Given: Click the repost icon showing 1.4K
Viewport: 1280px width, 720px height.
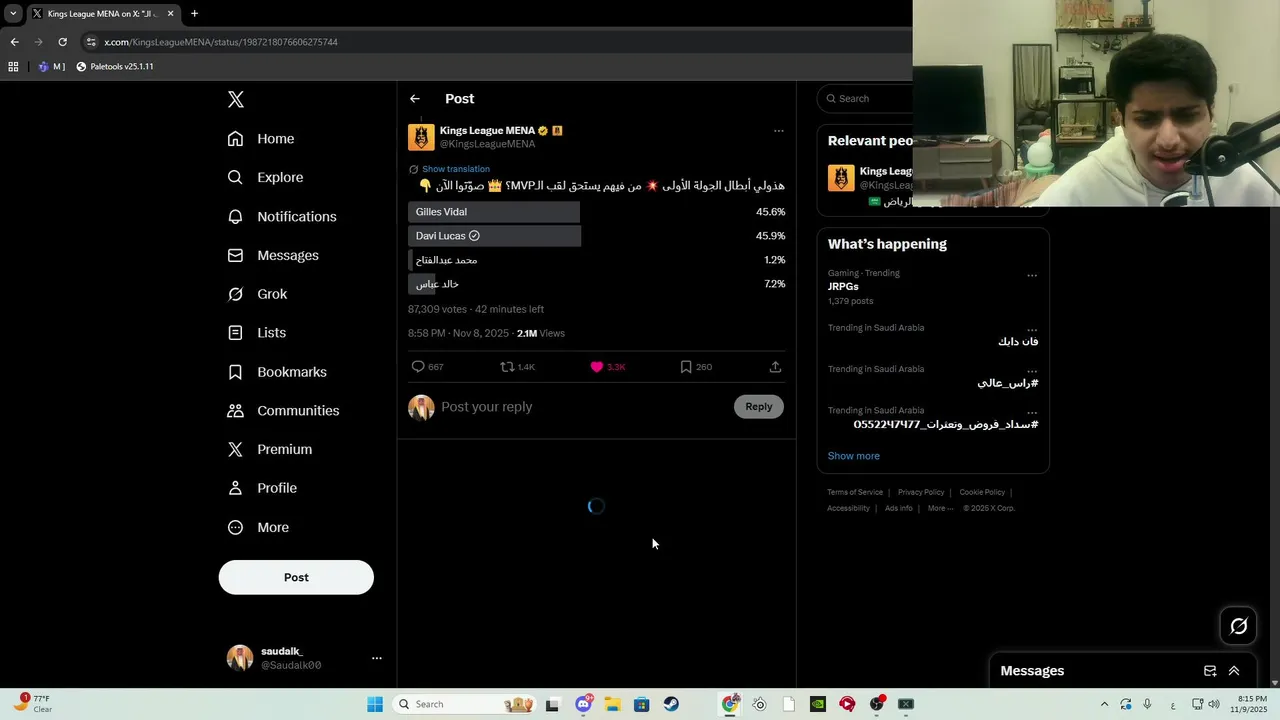Looking at the screenshot, I should click(507, 367).
